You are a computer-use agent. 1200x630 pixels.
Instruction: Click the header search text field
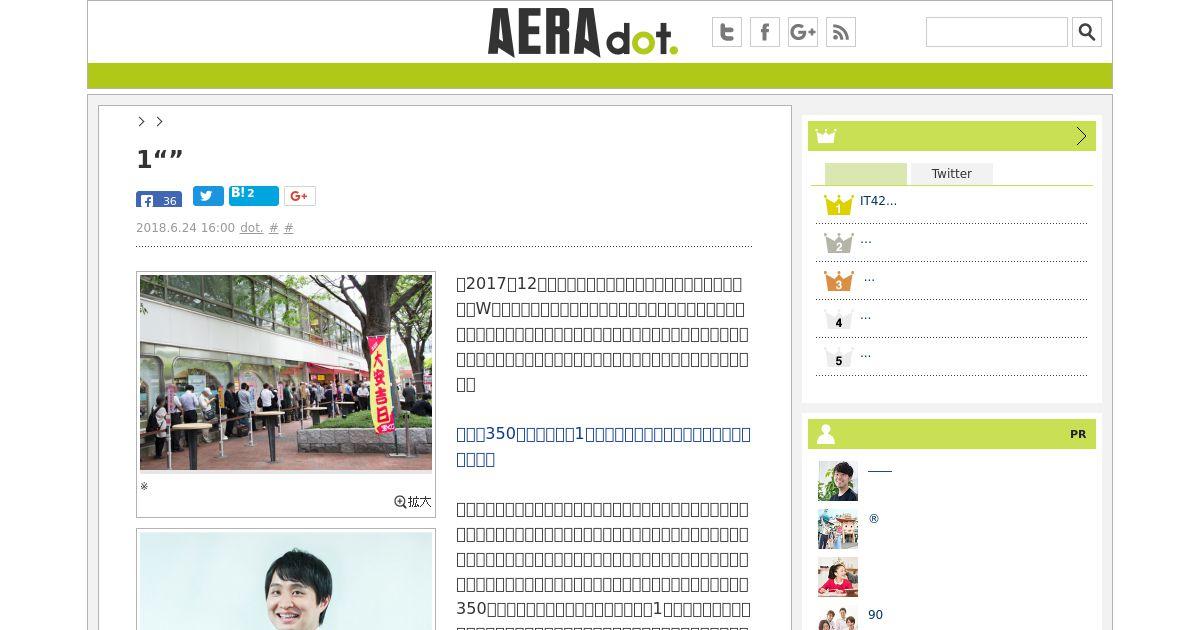point(997,32)
